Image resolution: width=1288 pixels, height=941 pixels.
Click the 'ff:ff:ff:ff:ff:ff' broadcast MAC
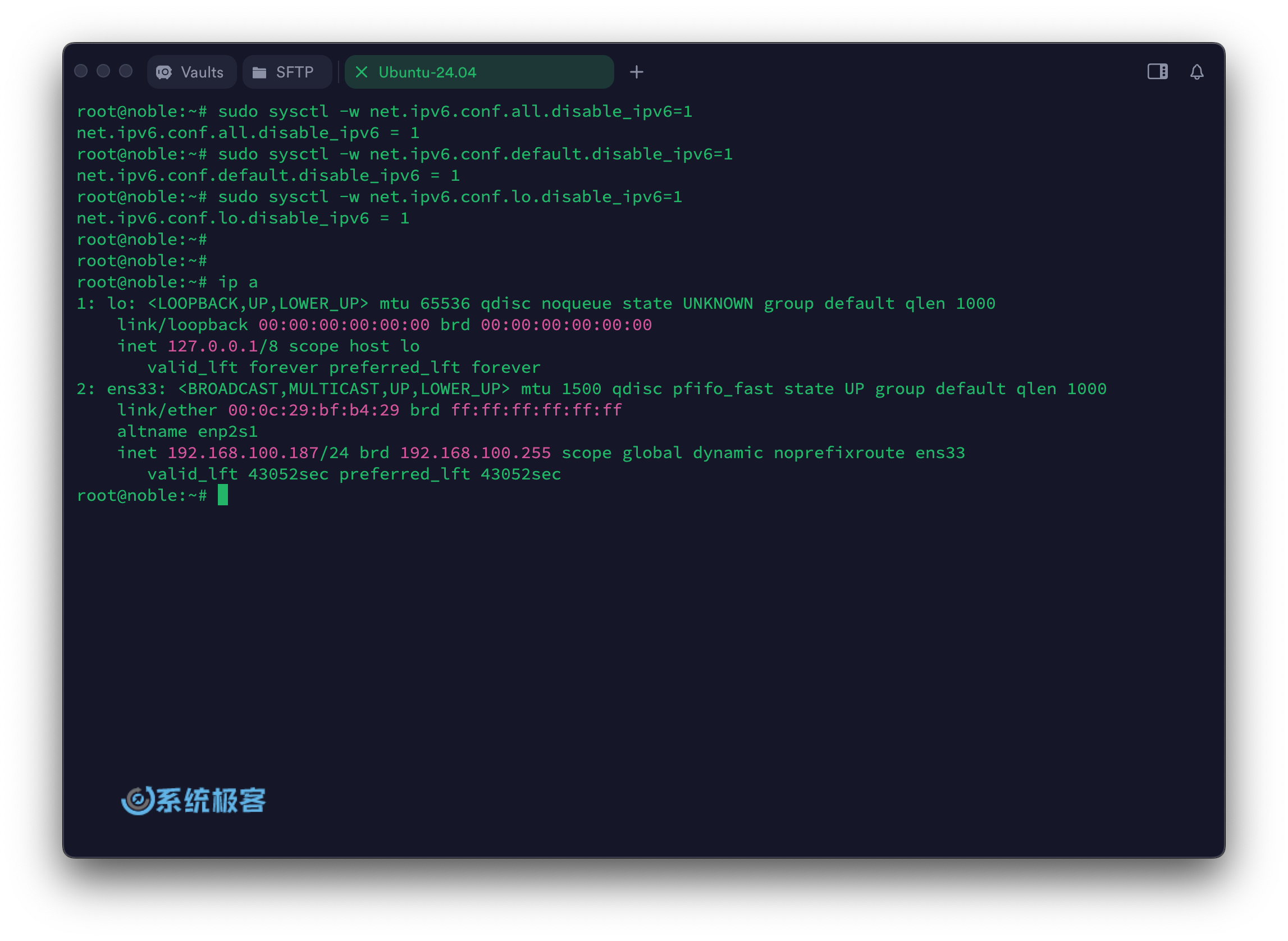point(537,410)
